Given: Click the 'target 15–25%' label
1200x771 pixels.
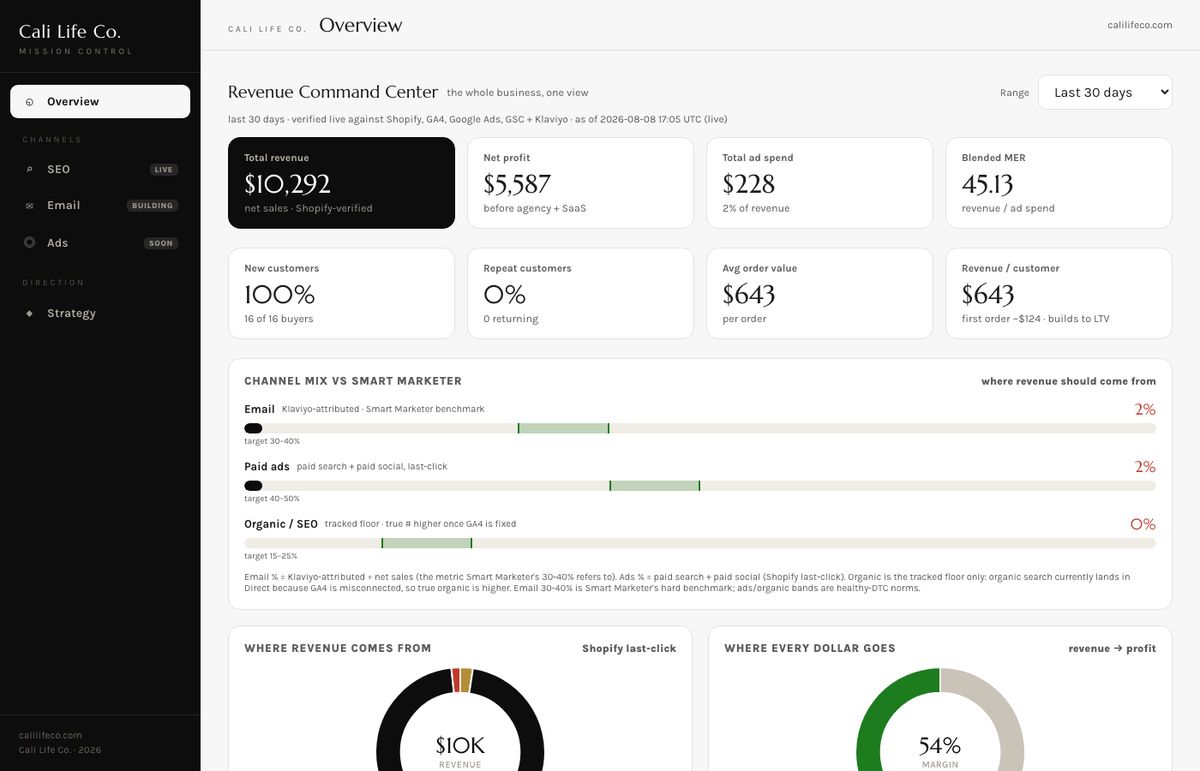Looking at the screenshot, I should point(271,556).
